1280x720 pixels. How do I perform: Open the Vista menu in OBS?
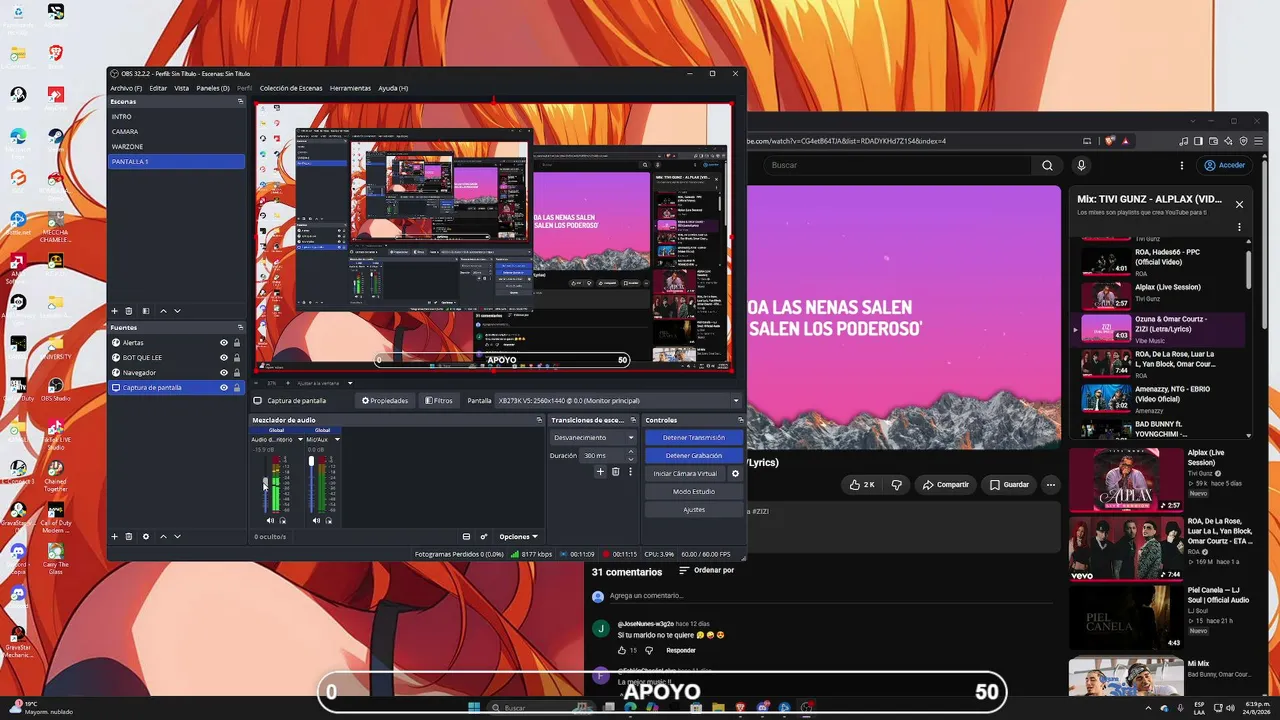[x=181, y=88]
